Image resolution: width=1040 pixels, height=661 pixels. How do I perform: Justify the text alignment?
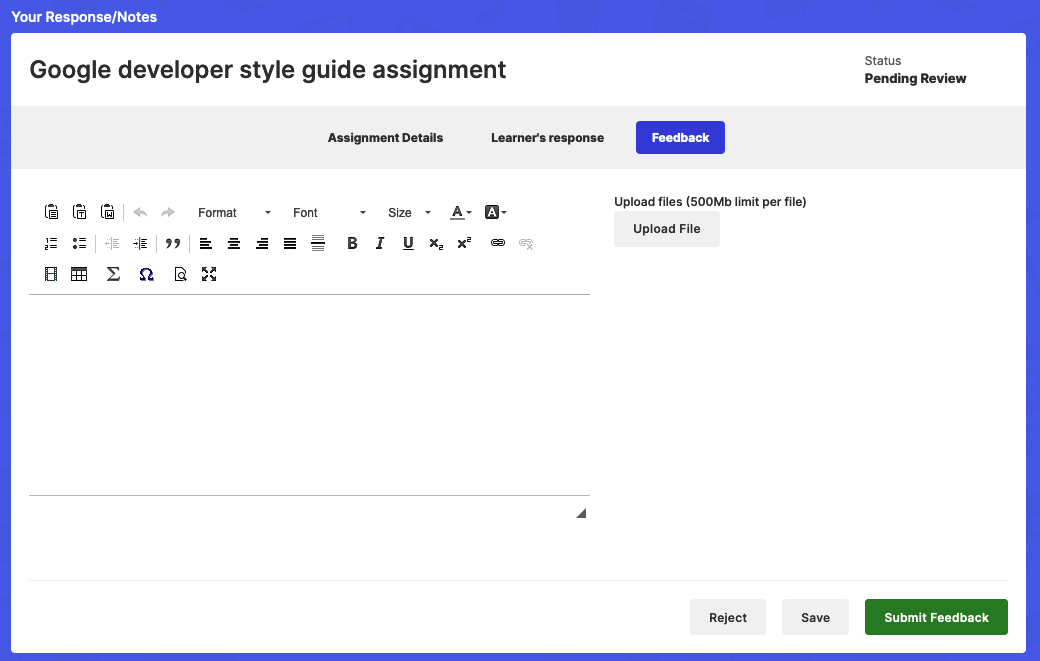[290, 243]
